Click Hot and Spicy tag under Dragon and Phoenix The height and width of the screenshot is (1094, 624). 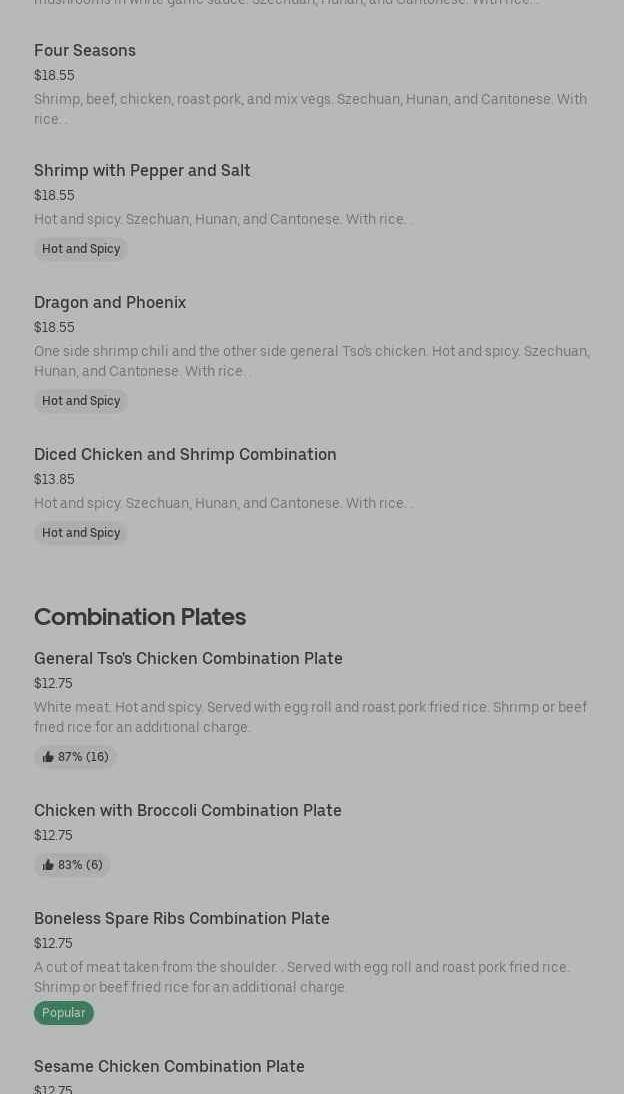[81, 401]
